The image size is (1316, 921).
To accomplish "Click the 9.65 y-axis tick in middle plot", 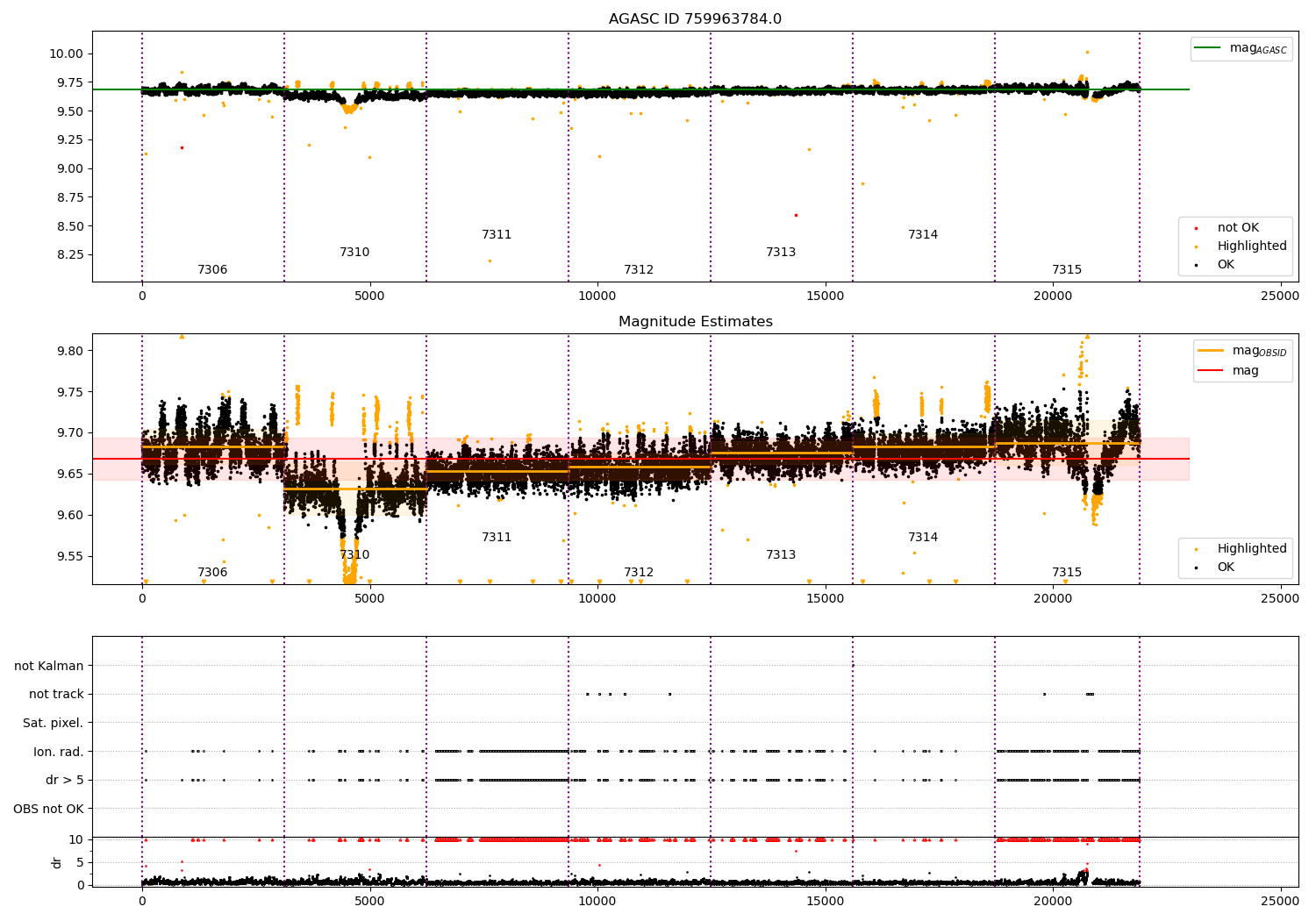I will click(x=68, y=474).
